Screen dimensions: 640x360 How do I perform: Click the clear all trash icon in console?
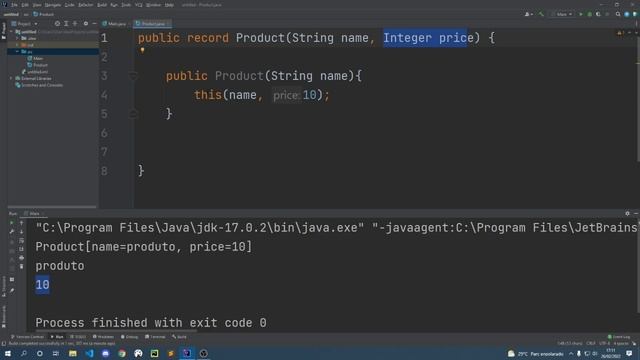21,267
